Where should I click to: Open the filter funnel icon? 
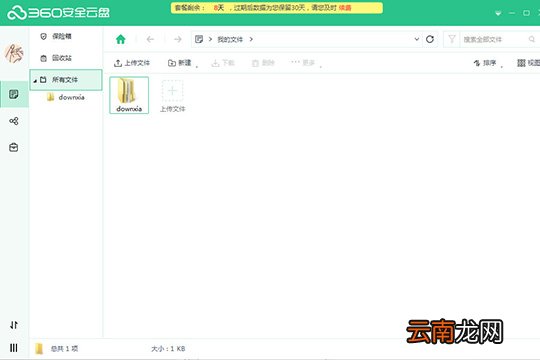pyautogui.click(x=452, y=39)
